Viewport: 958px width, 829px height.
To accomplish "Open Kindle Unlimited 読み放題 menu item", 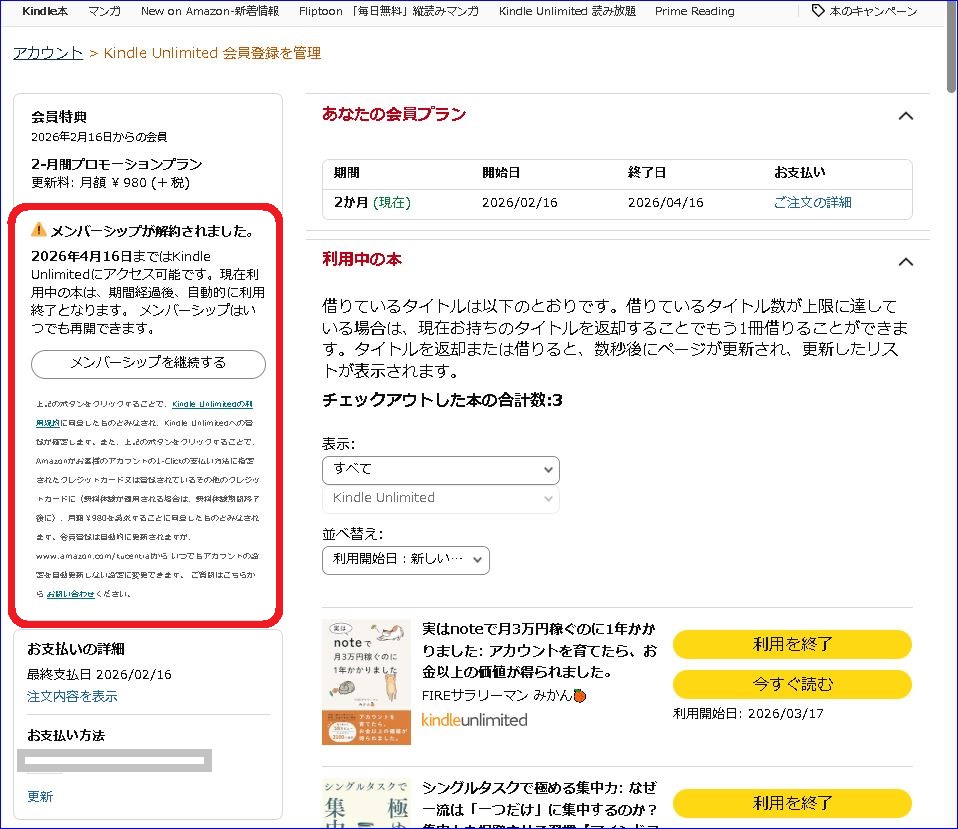I will 567,11.
